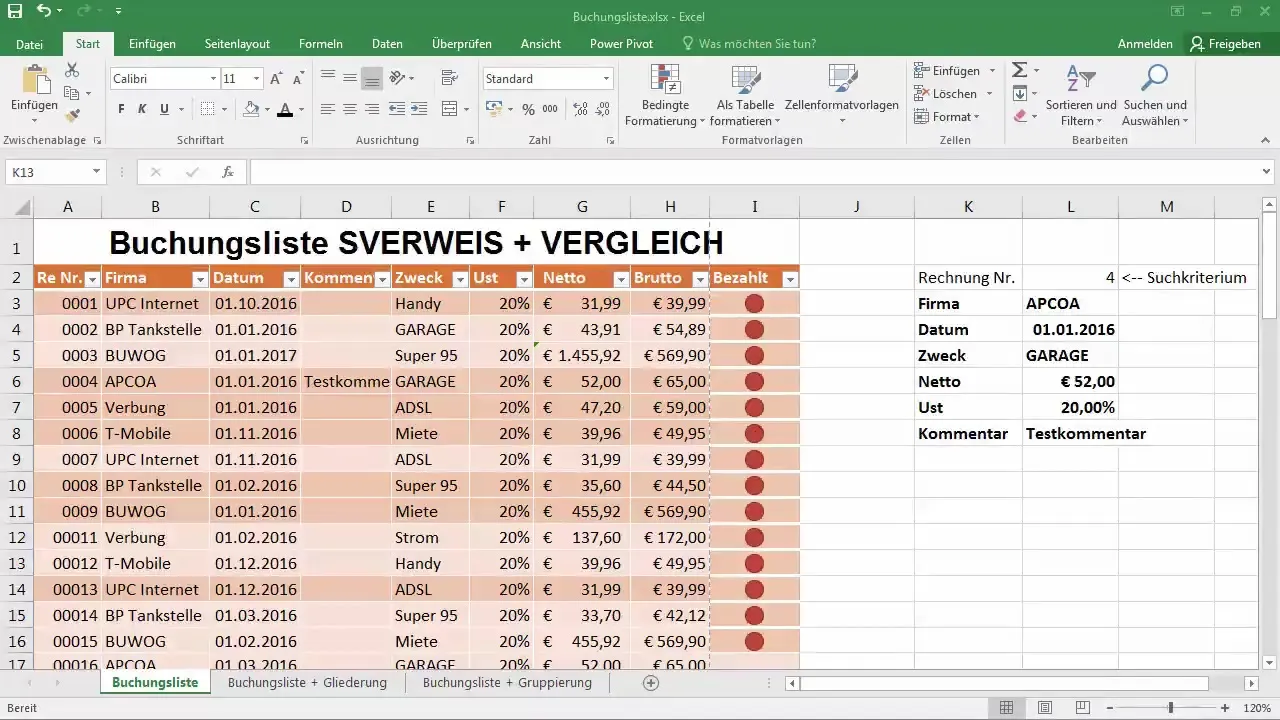The height and width of the screenshot is (720, 1280).
Task: Click the Undo arrow in the quick access toolbar
Action: (43, 12)
